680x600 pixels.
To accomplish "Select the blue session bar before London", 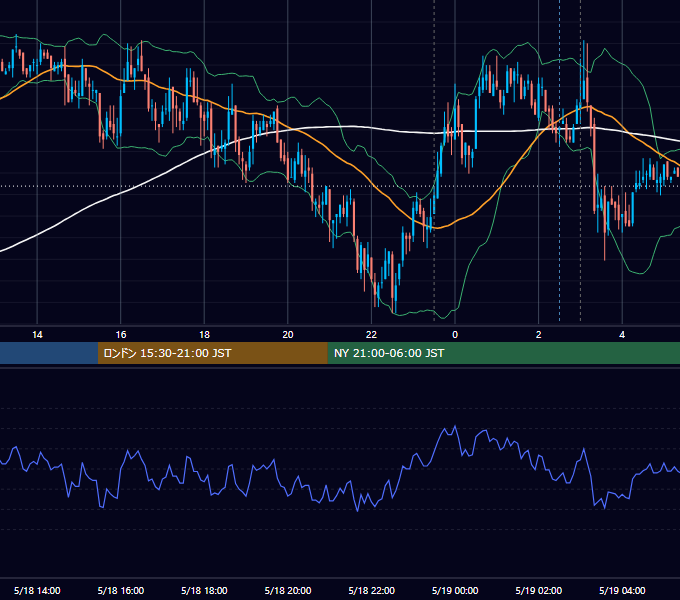I will click(49, 353).
